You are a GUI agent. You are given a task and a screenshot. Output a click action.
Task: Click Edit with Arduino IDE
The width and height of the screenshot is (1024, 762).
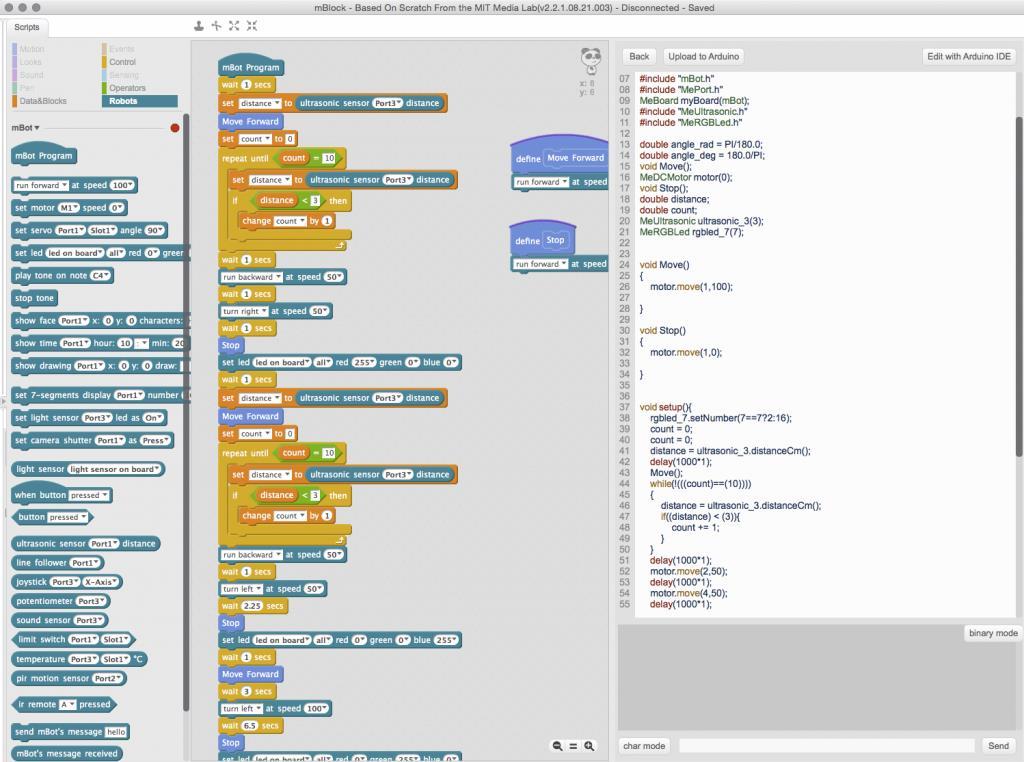click(968, 57)
